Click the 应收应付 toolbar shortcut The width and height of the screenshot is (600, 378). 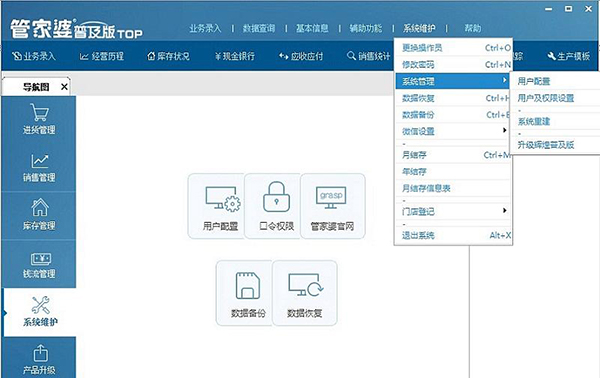pos(301,56)
